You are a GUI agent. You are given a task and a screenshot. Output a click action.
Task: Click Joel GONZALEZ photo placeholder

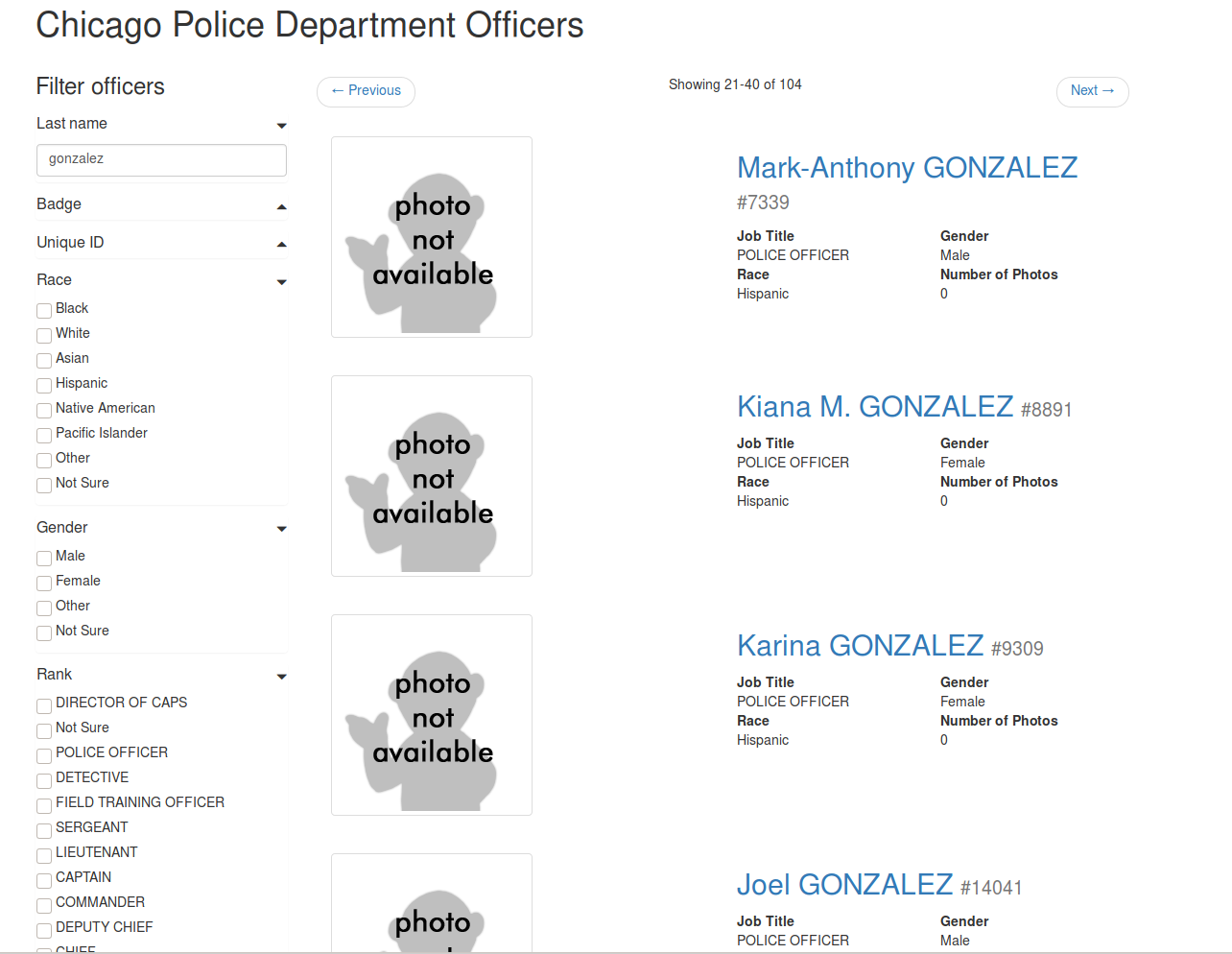pos(432,903)
